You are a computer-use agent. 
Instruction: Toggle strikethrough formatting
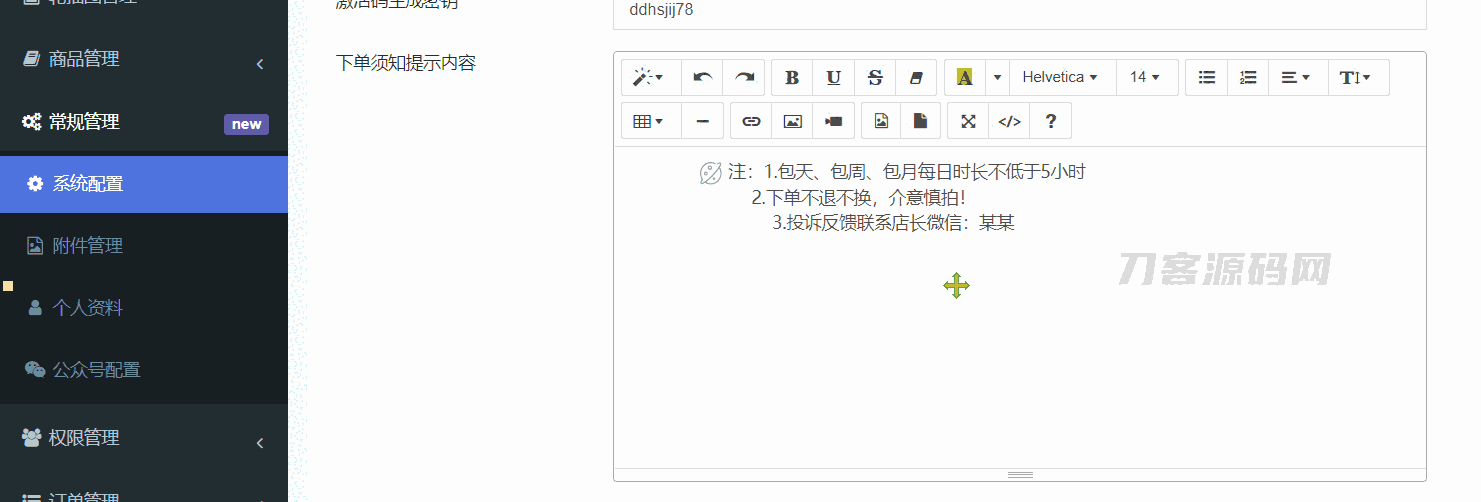[x=875, y=77]
